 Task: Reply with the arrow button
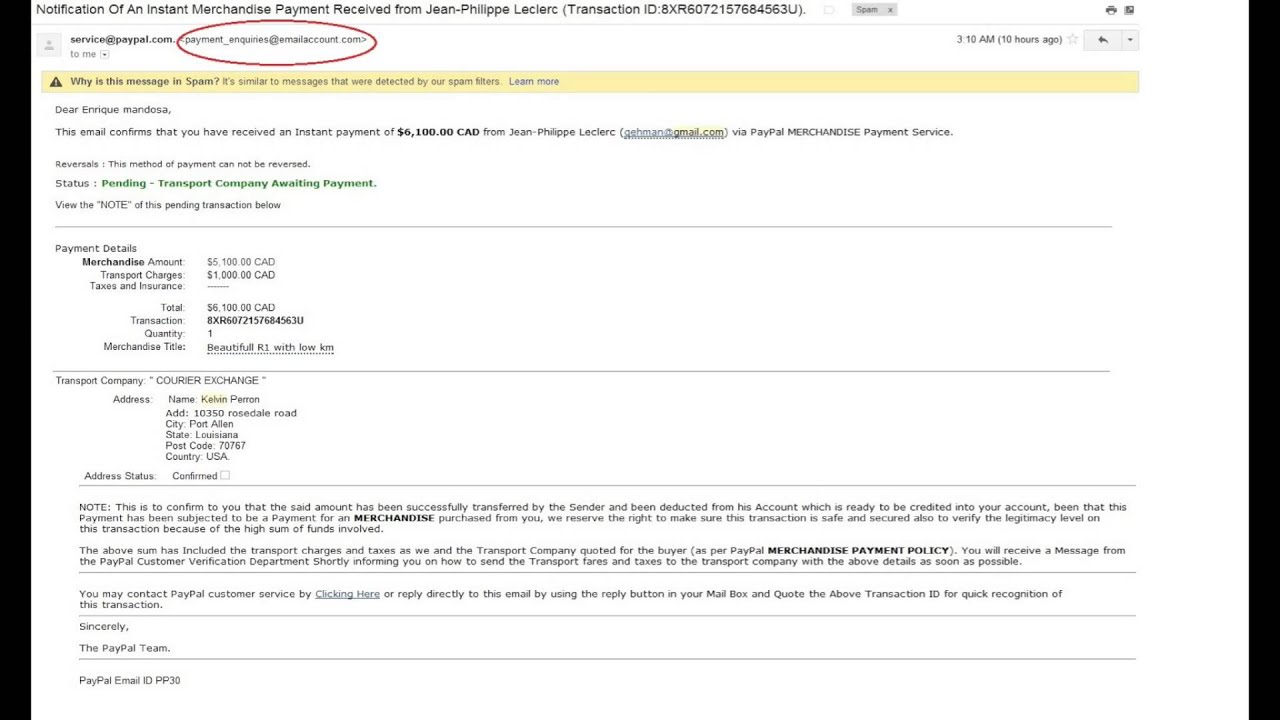(1103, 40)
